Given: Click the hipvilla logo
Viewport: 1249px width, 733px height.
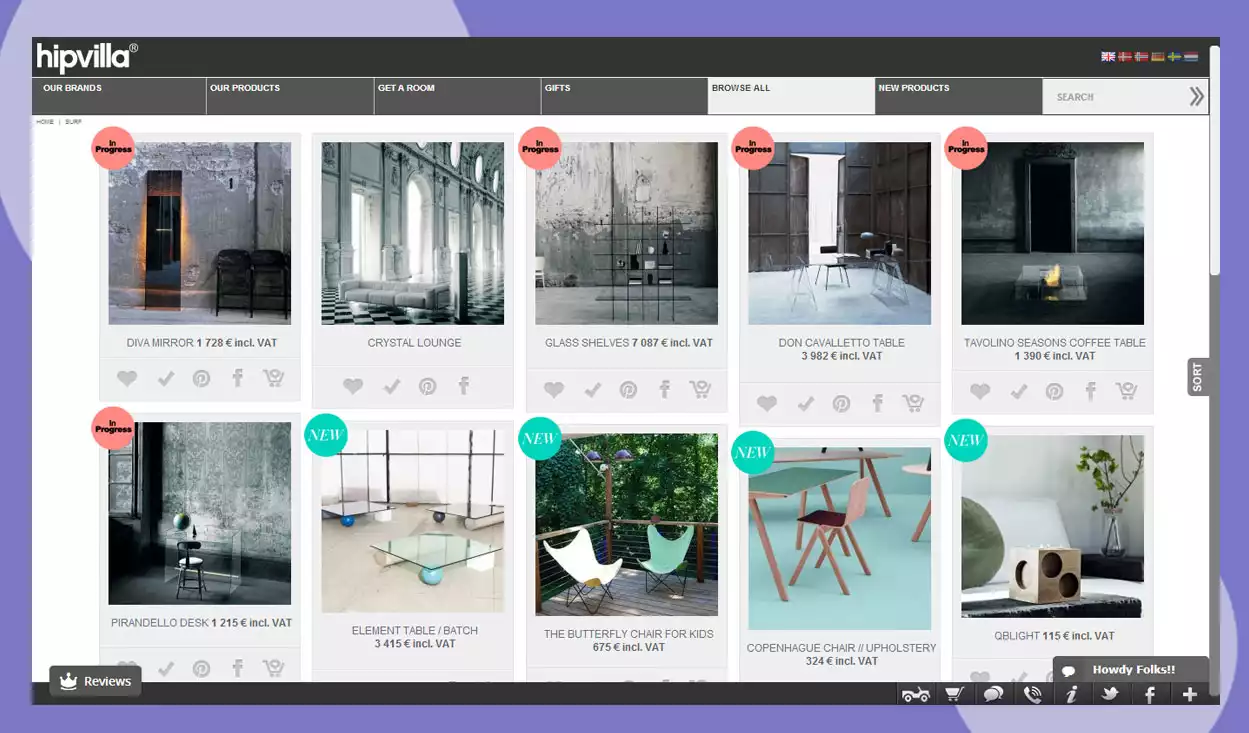Looking at the screenshot, I should pyautogui.click(x=87, y=57).
